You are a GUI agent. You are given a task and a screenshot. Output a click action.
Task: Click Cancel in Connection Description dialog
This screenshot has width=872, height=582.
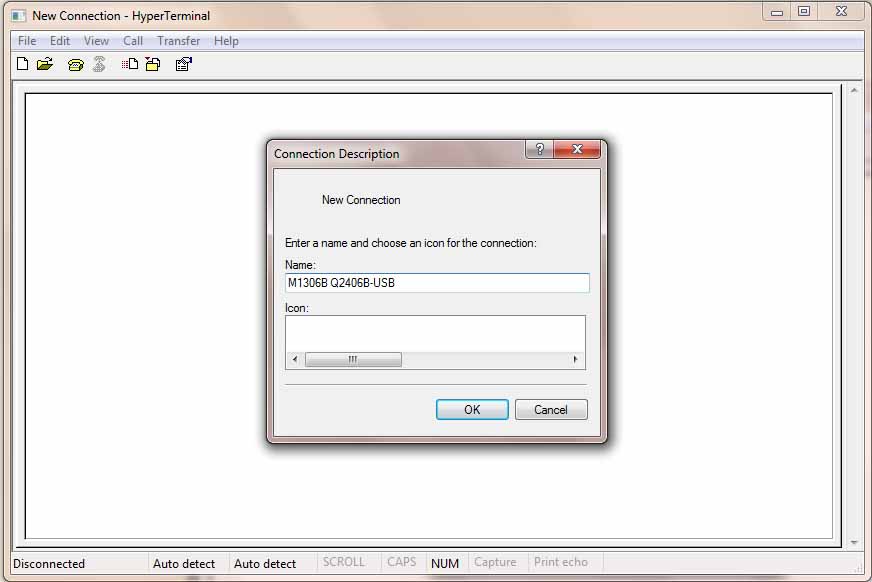(551, 410)
